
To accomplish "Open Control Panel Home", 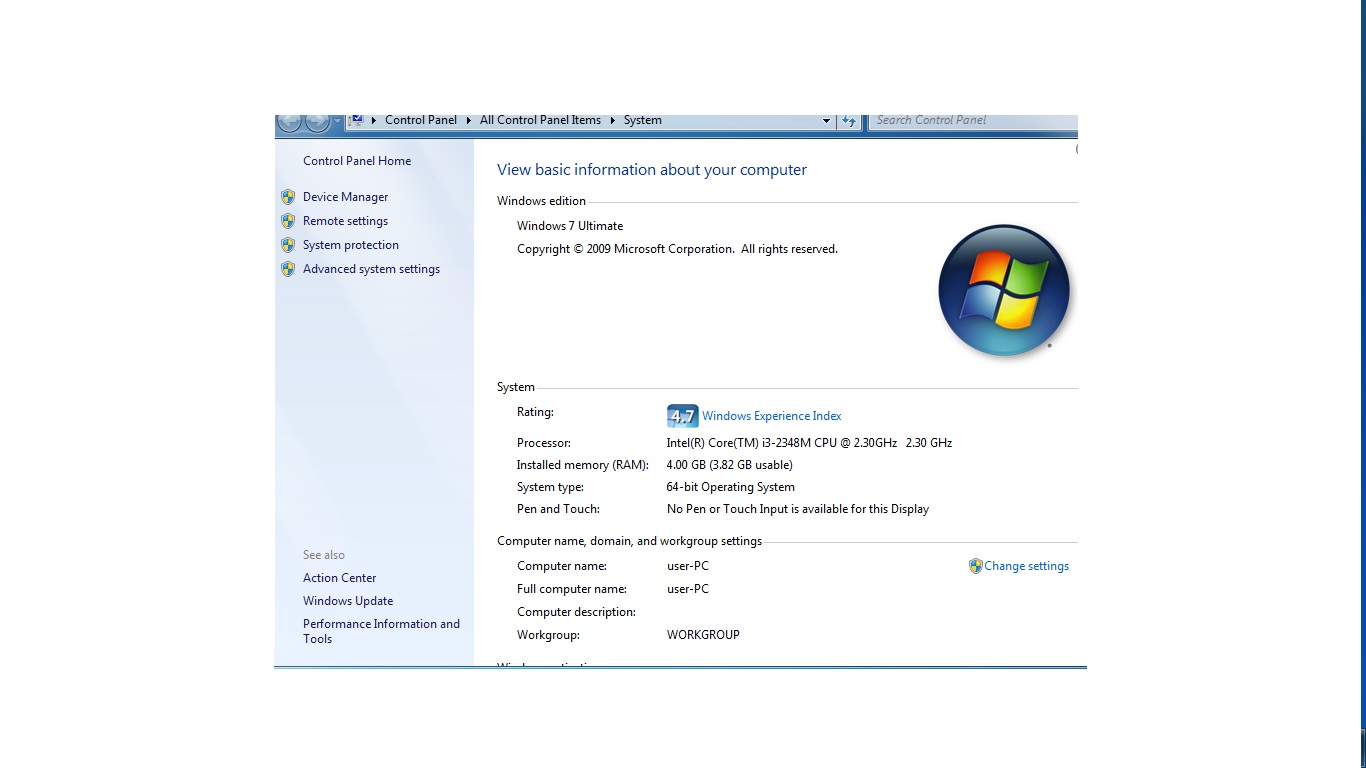I will pyautogui.click(x=357, y=161).
